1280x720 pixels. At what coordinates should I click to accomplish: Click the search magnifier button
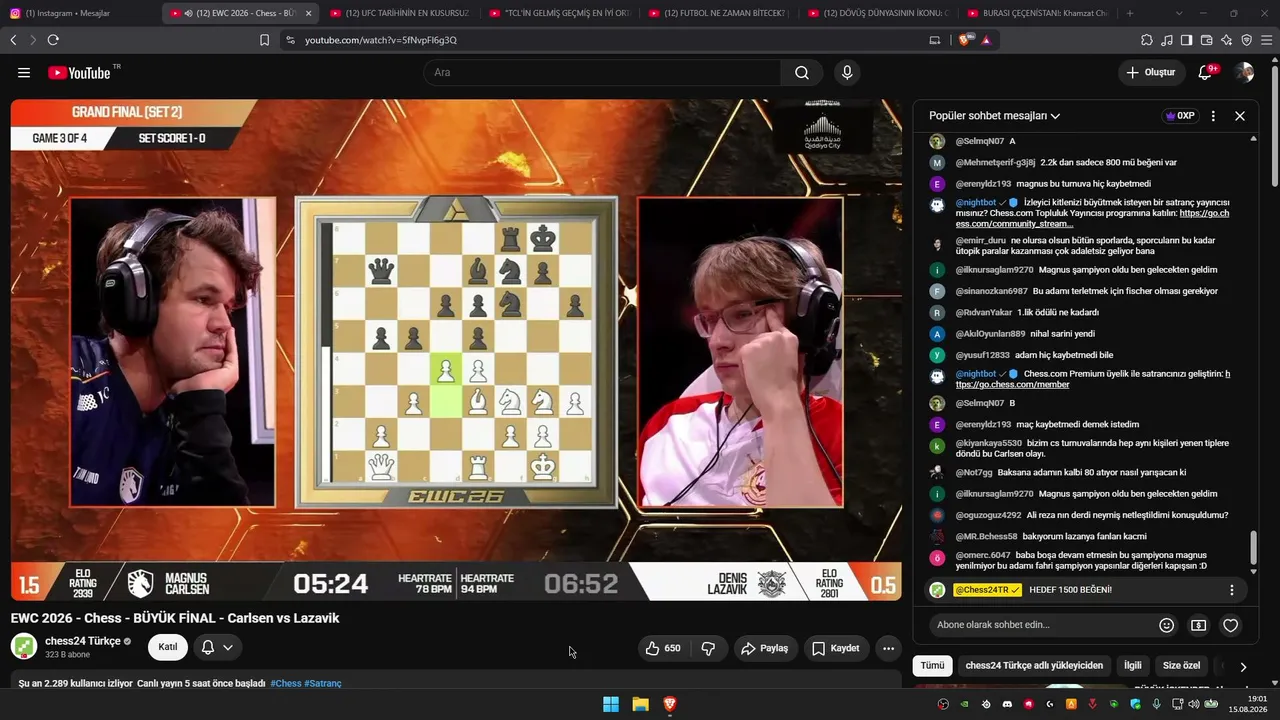coord(802,72)
